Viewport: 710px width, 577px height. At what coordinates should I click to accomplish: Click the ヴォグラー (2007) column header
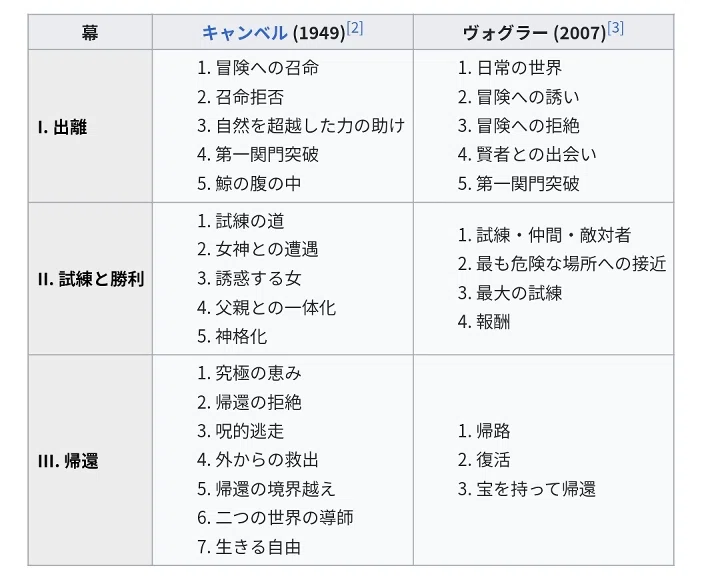click(543, 32)
